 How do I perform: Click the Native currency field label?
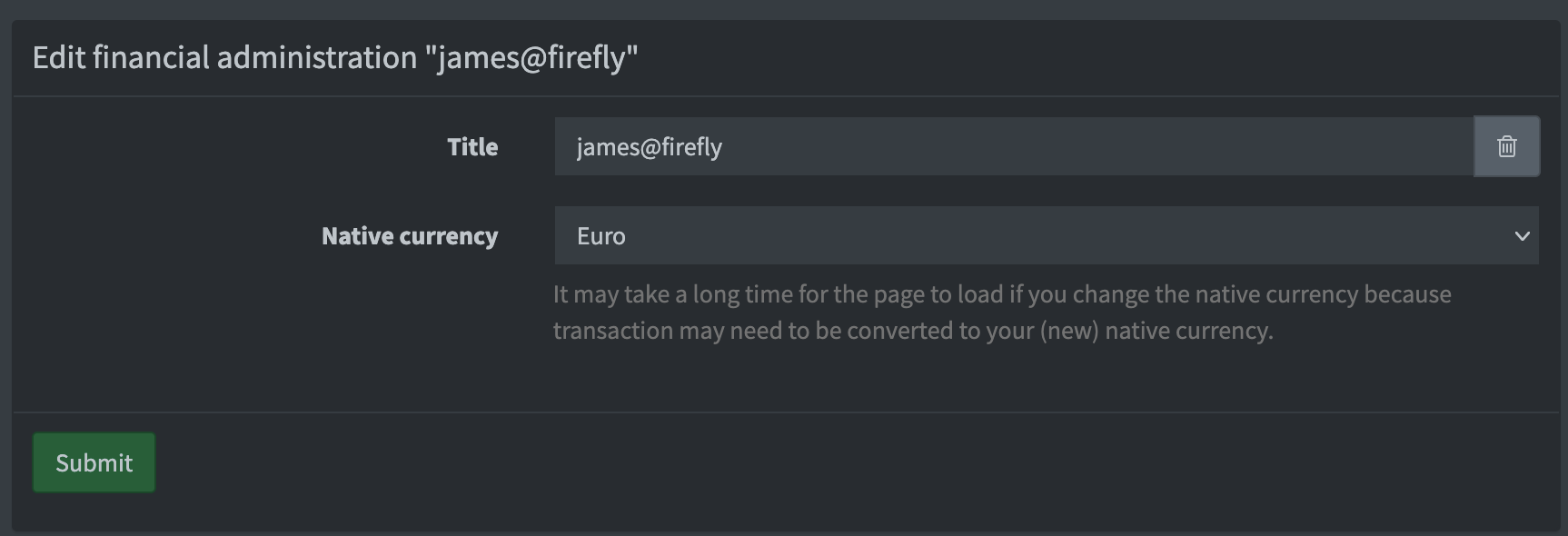coord(409,235)
